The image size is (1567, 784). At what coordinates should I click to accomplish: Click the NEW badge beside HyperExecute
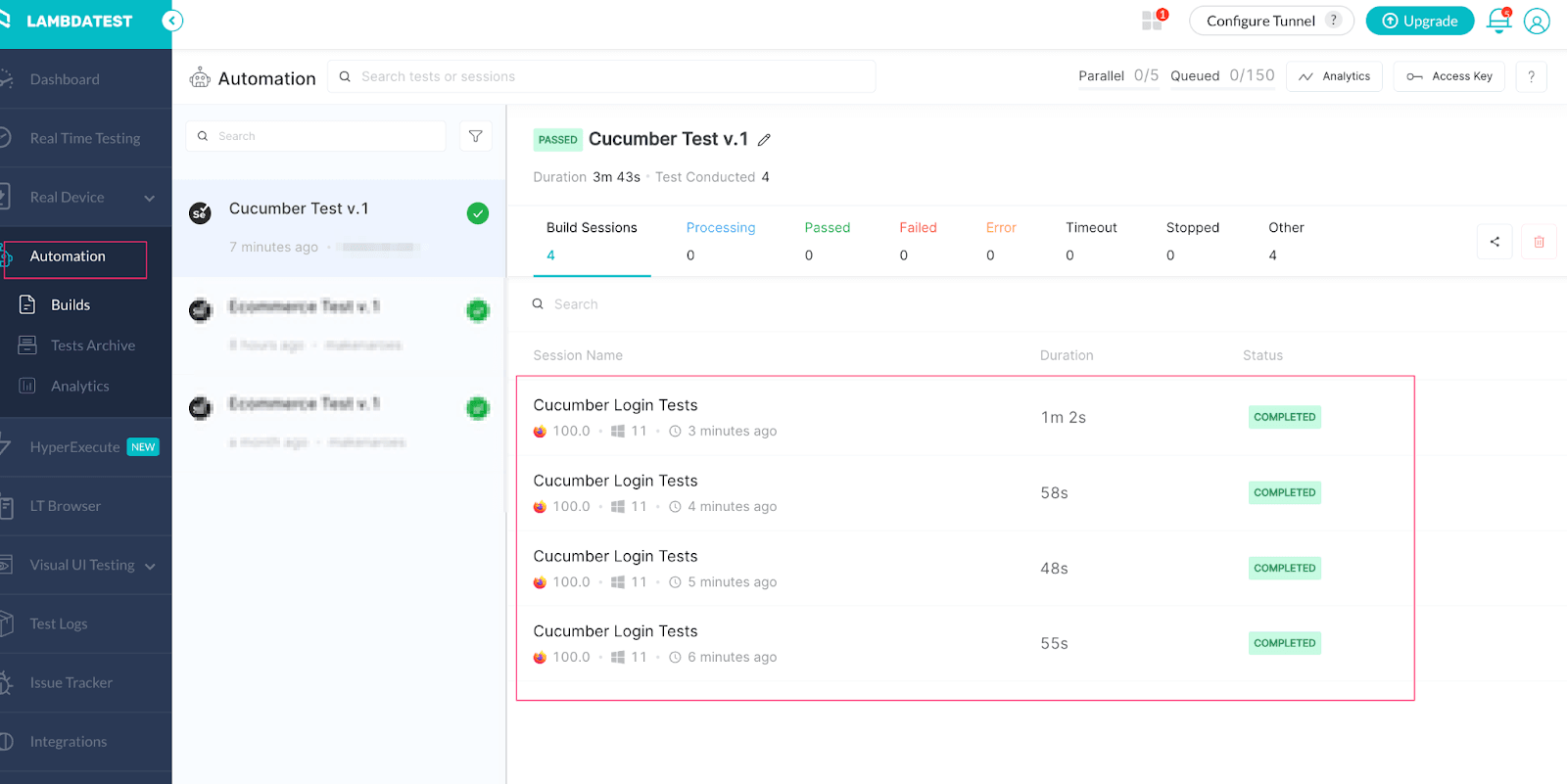coord(143,447)
